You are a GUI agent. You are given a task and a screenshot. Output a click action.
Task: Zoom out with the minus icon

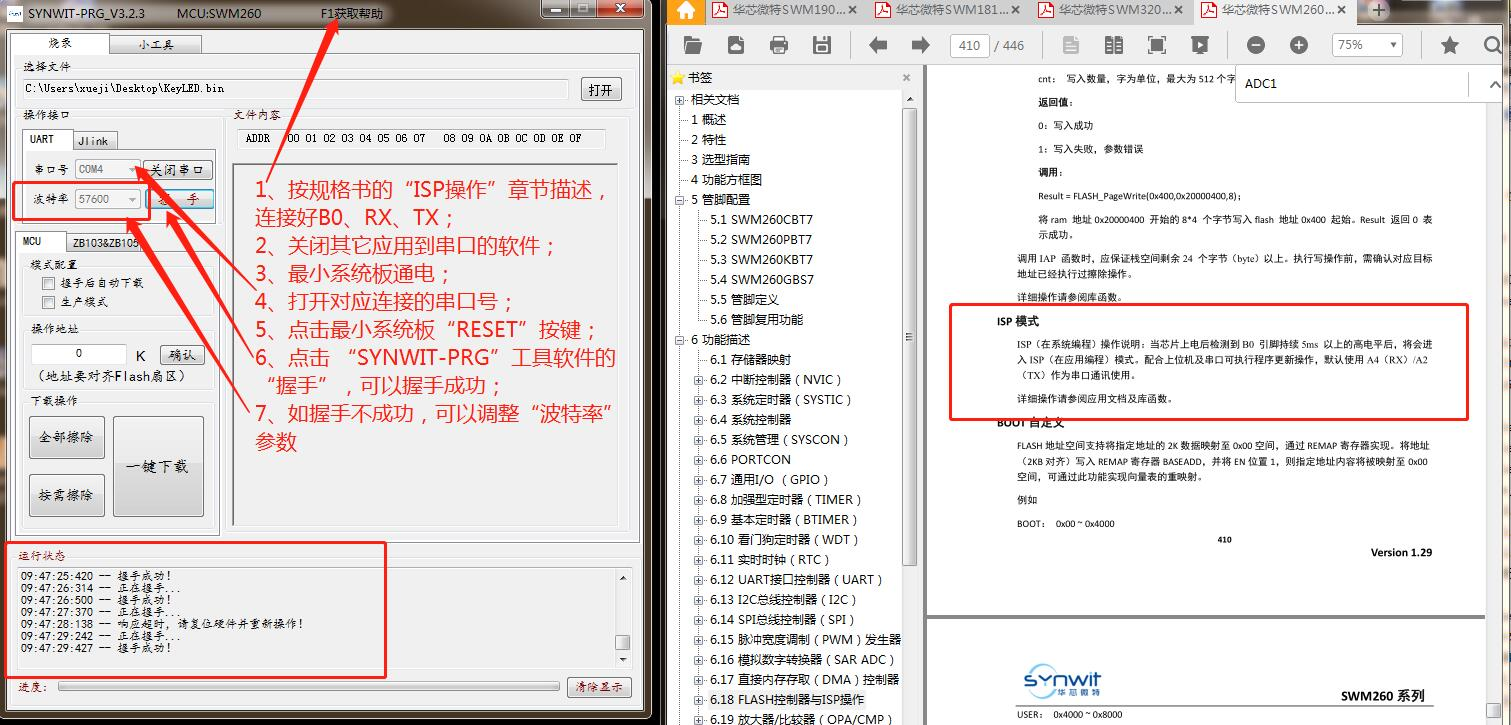coord(1256,45)
